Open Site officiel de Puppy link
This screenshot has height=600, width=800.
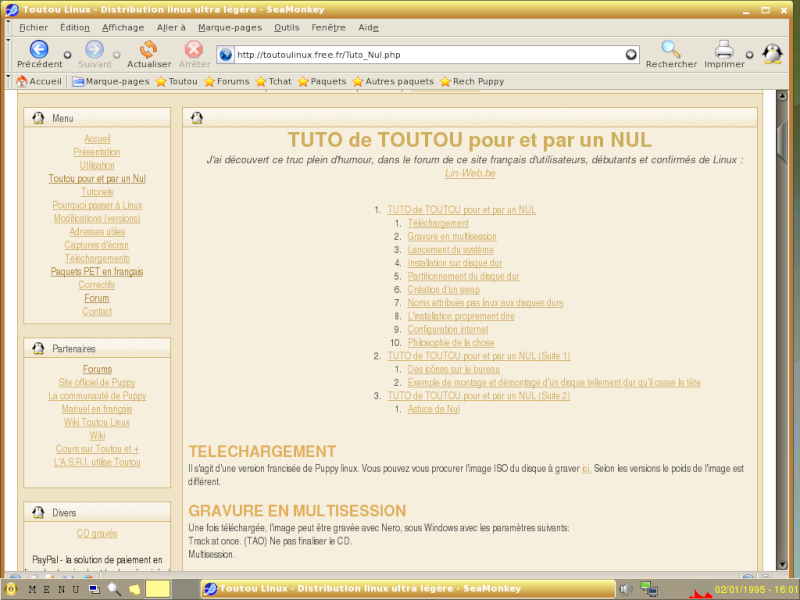[97, 382]
